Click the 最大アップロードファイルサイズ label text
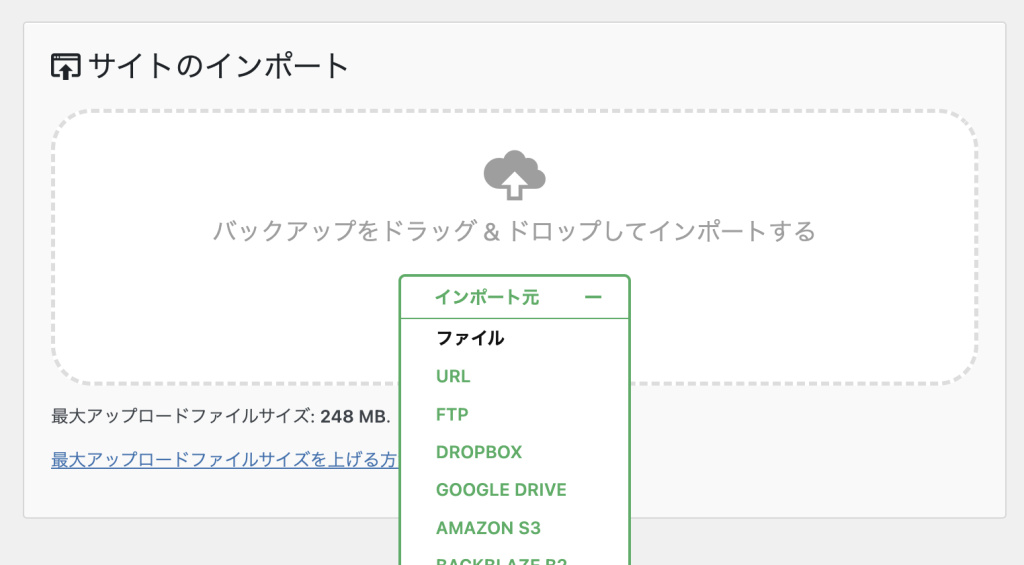Screen dimensions: 1024x565 tap(182, 416)
